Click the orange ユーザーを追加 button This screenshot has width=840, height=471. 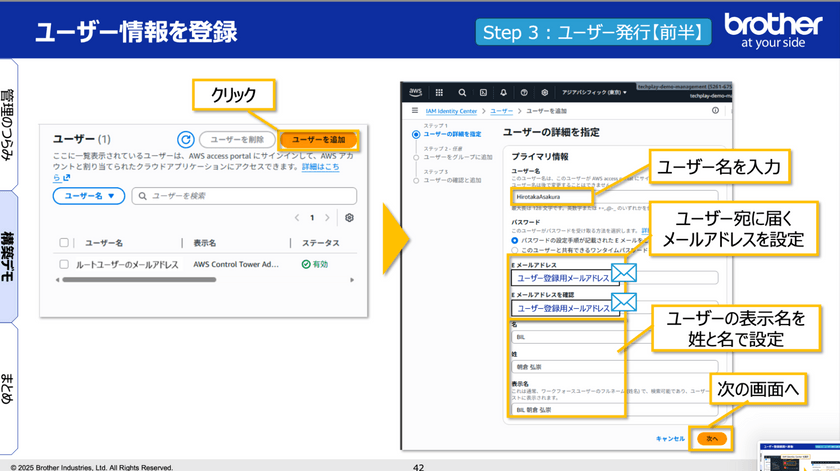click(x=318, y=141)
